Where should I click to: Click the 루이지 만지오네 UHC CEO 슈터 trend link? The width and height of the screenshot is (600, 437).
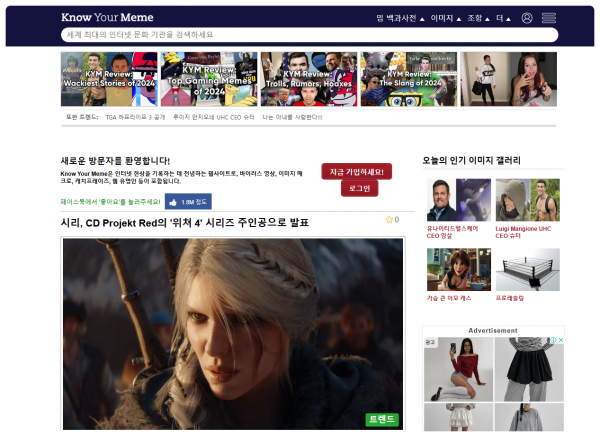214,117
